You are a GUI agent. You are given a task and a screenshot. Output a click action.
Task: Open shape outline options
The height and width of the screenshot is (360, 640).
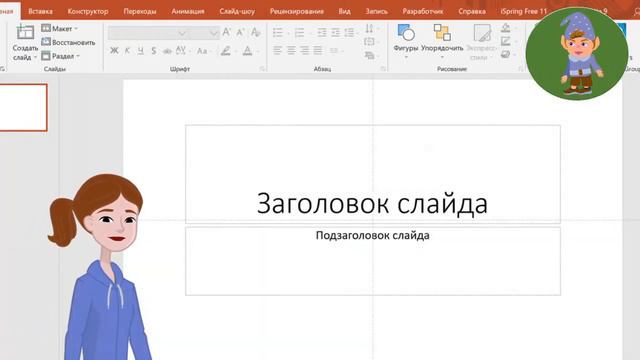click(506, 41)
